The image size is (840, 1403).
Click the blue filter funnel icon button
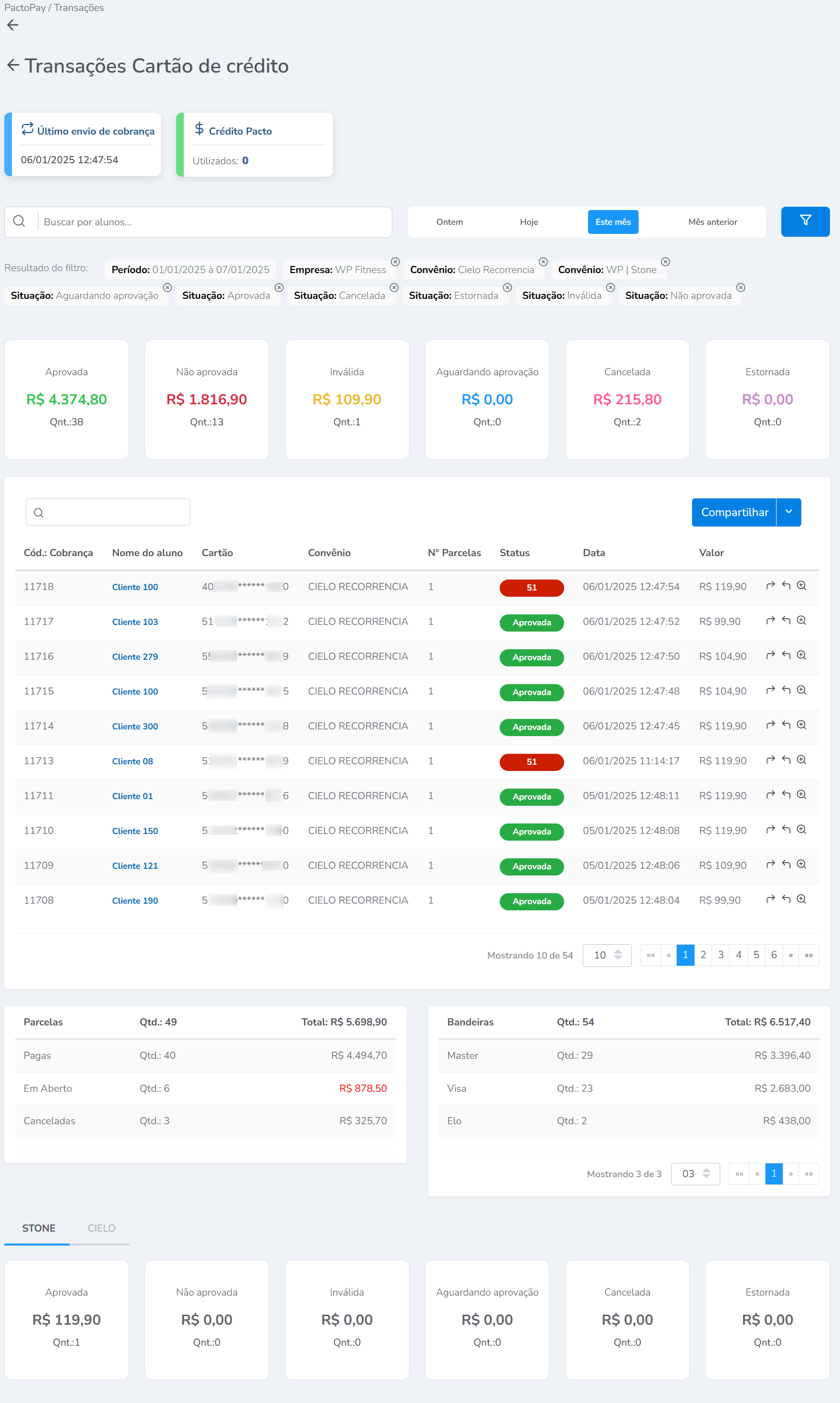point(805,222)
